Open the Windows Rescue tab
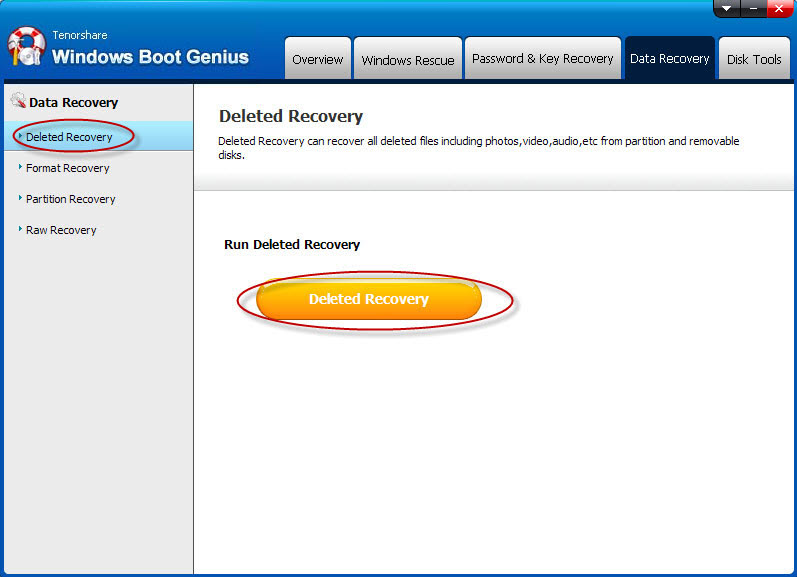 (x=408, y=59)
